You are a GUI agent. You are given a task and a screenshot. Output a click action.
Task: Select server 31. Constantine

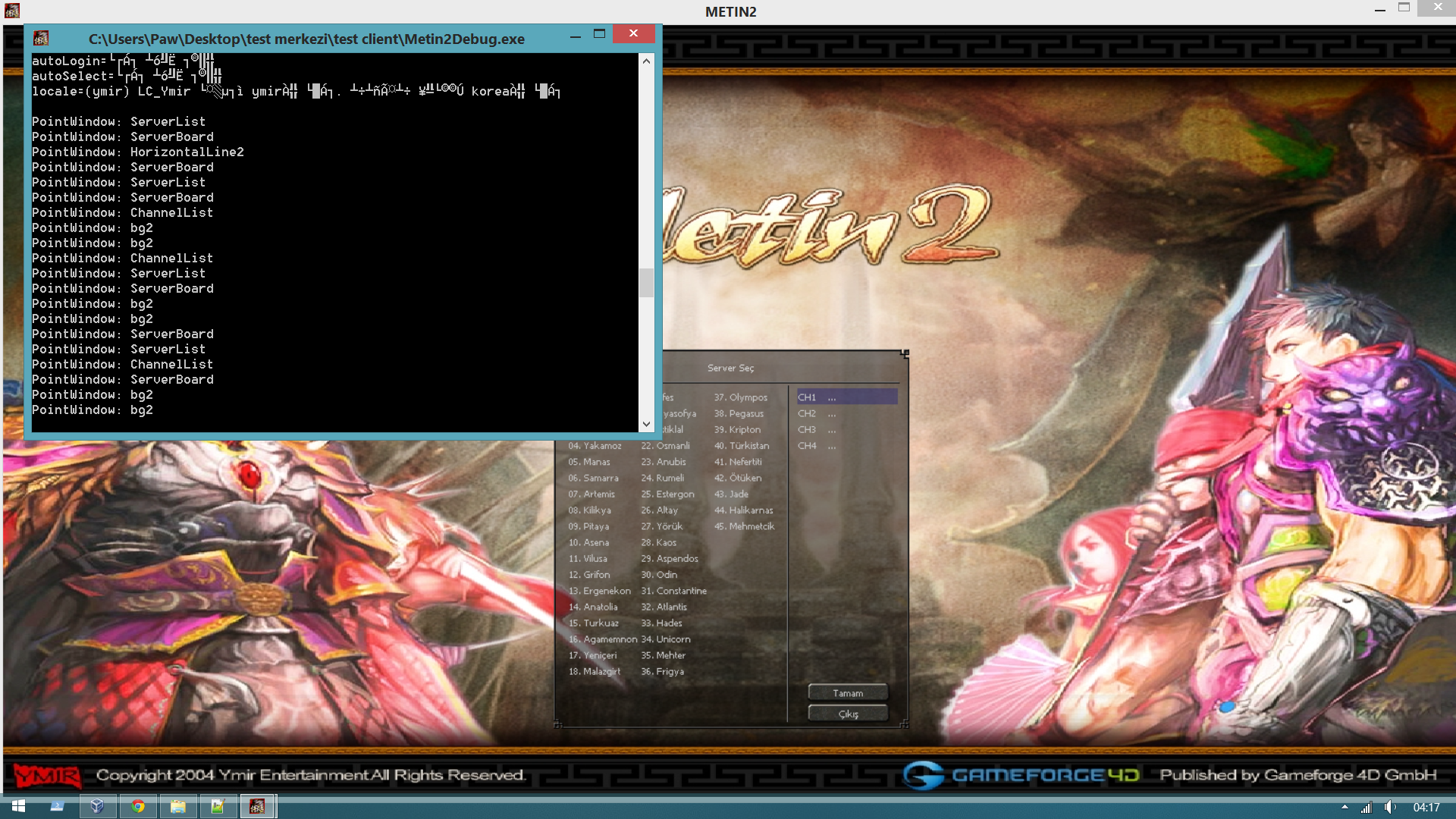pos(674,590)
